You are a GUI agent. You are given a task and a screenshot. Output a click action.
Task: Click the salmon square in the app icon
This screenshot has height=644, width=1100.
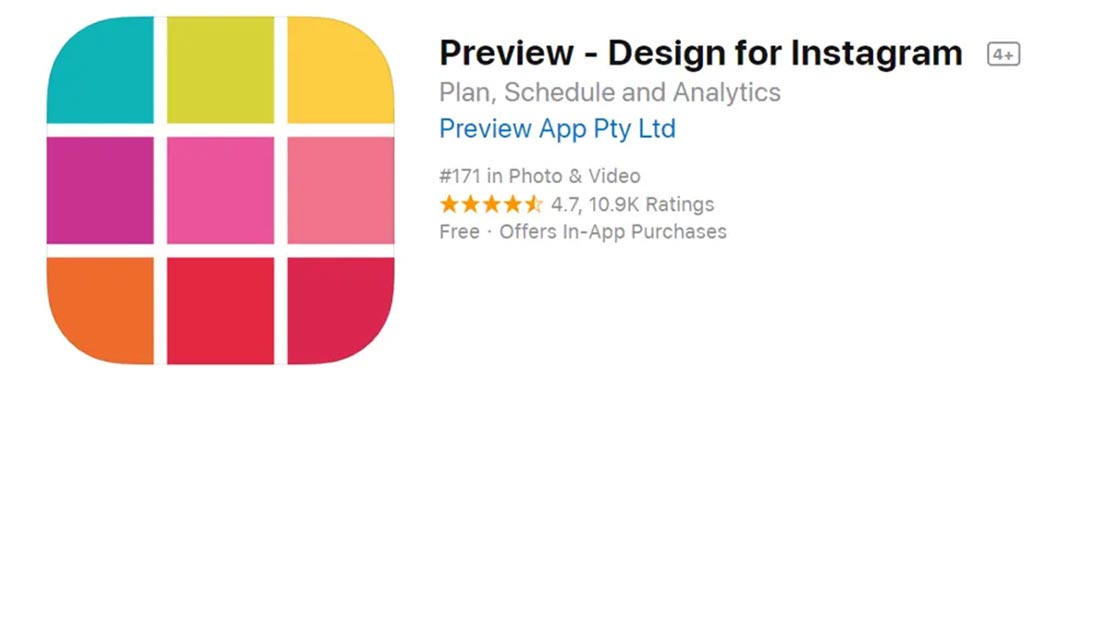(340, 190)
